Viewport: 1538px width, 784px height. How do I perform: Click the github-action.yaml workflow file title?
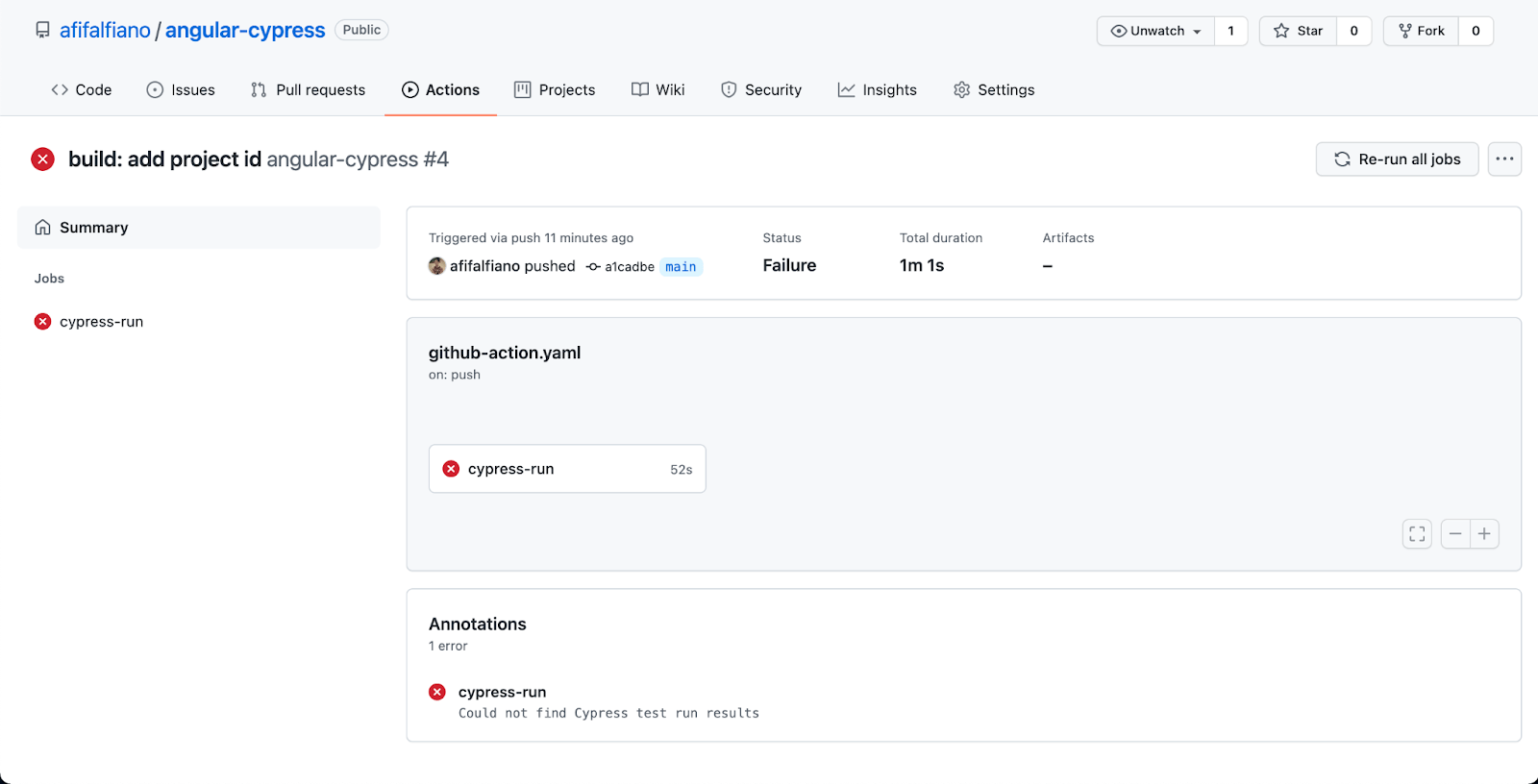click(x=505, y=353)
